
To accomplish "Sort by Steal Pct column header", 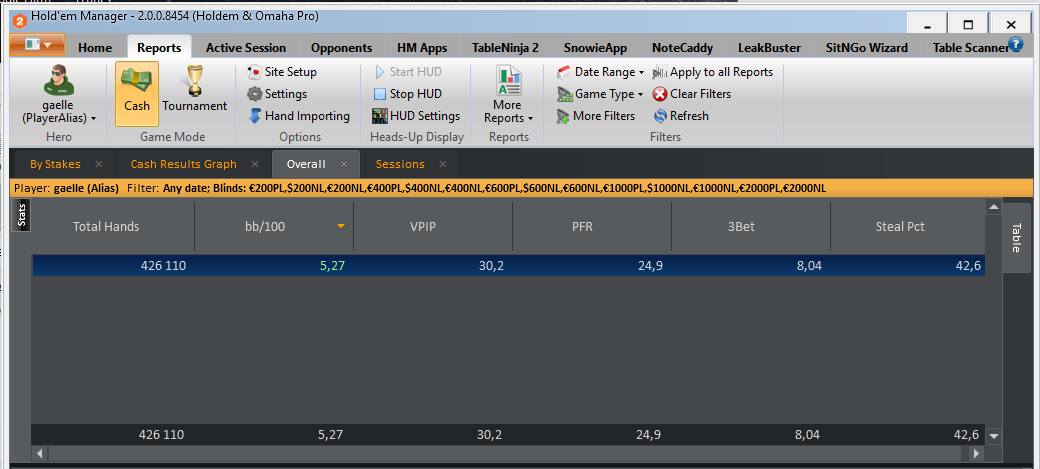I will (x=900, y=226).
